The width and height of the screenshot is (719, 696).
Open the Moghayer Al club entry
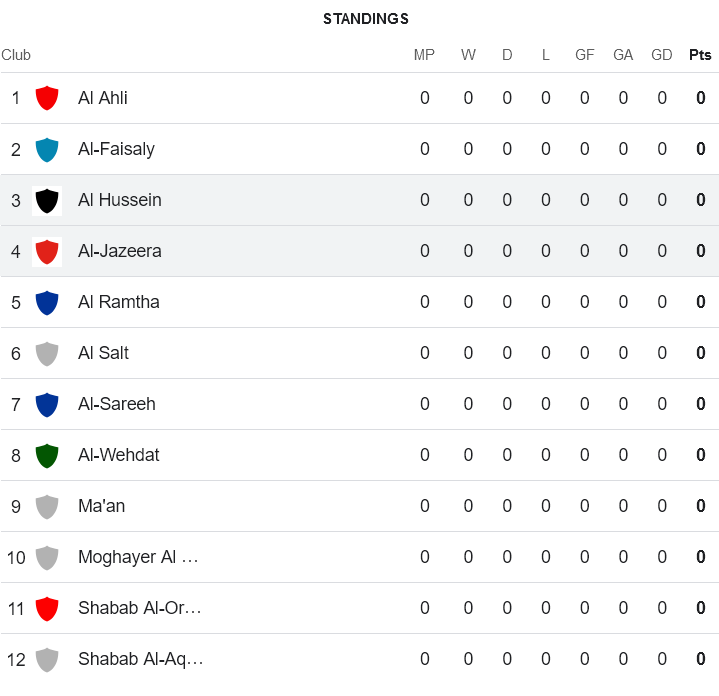tap(138, 557)
